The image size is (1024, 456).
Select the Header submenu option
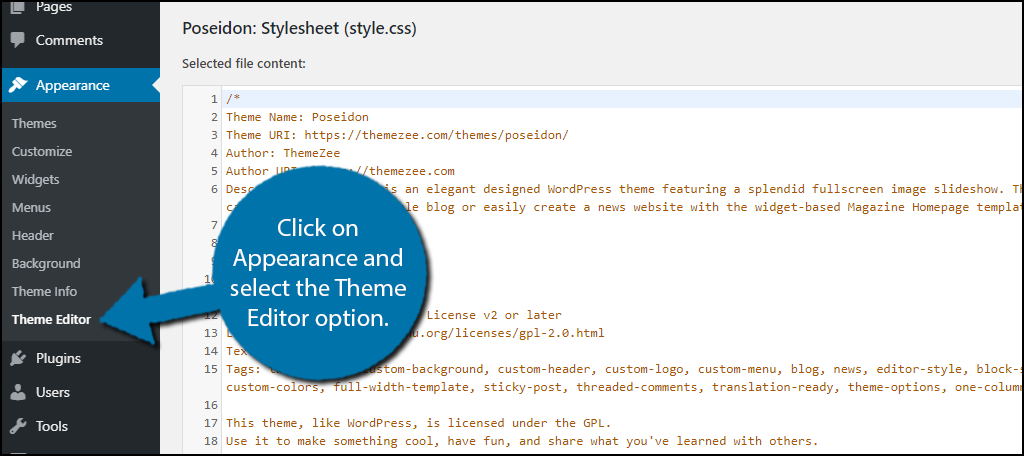pyautogui.click(x=33, y=236)
